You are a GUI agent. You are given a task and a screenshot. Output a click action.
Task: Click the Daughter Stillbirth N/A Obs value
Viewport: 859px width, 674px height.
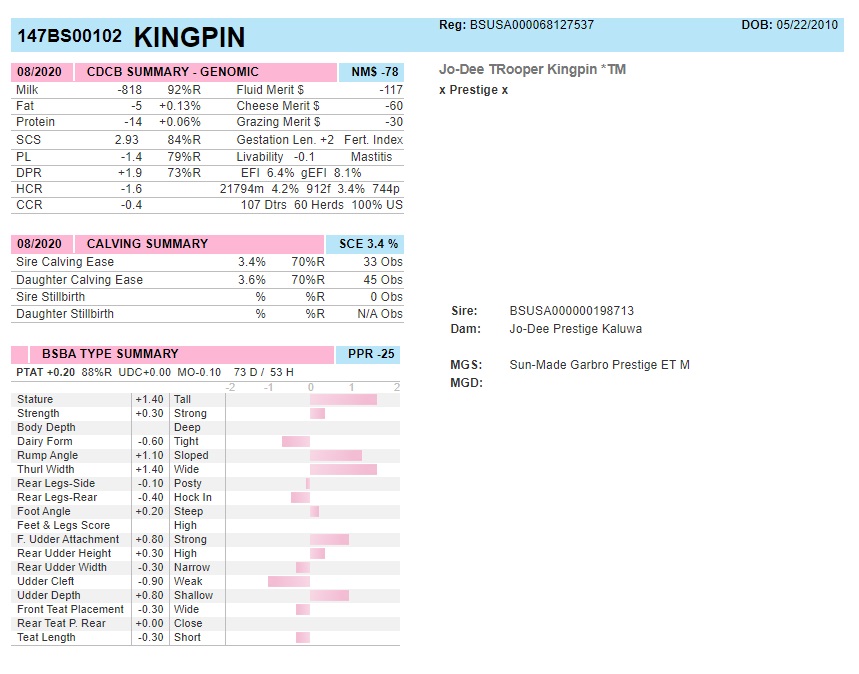(380, 313)
